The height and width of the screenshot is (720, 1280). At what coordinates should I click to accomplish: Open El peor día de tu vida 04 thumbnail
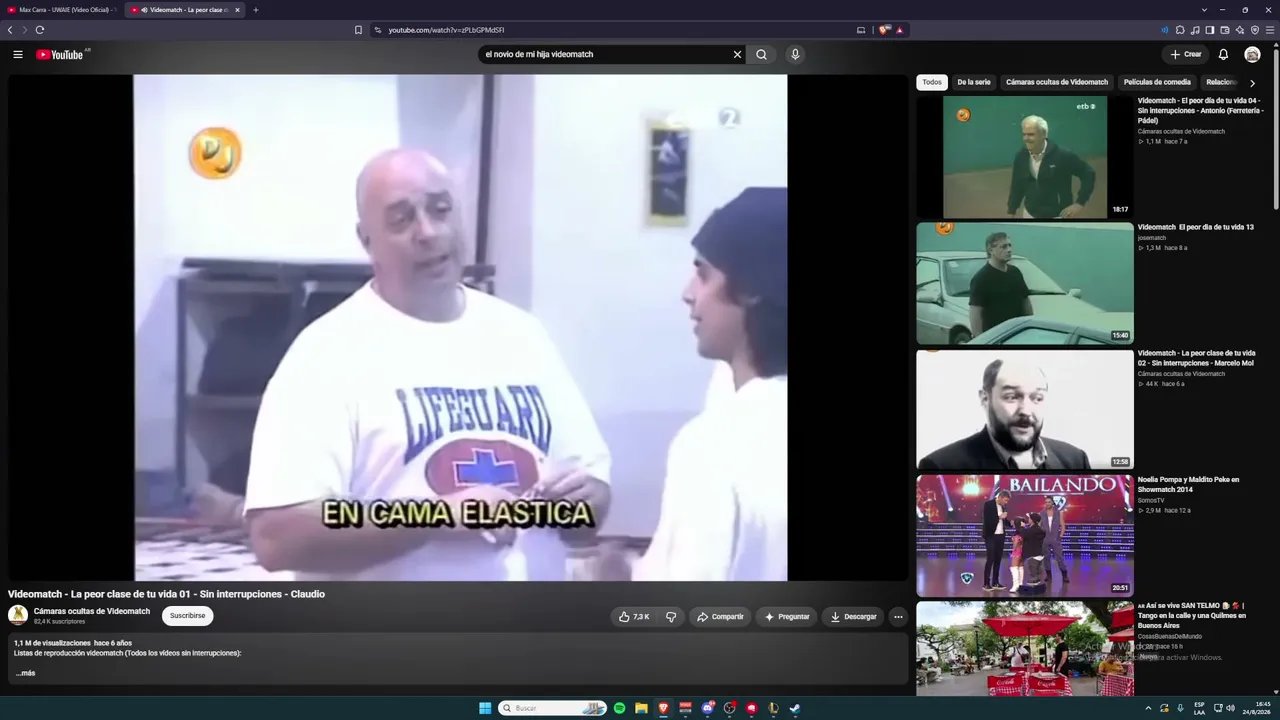[x=1025, y=157]
